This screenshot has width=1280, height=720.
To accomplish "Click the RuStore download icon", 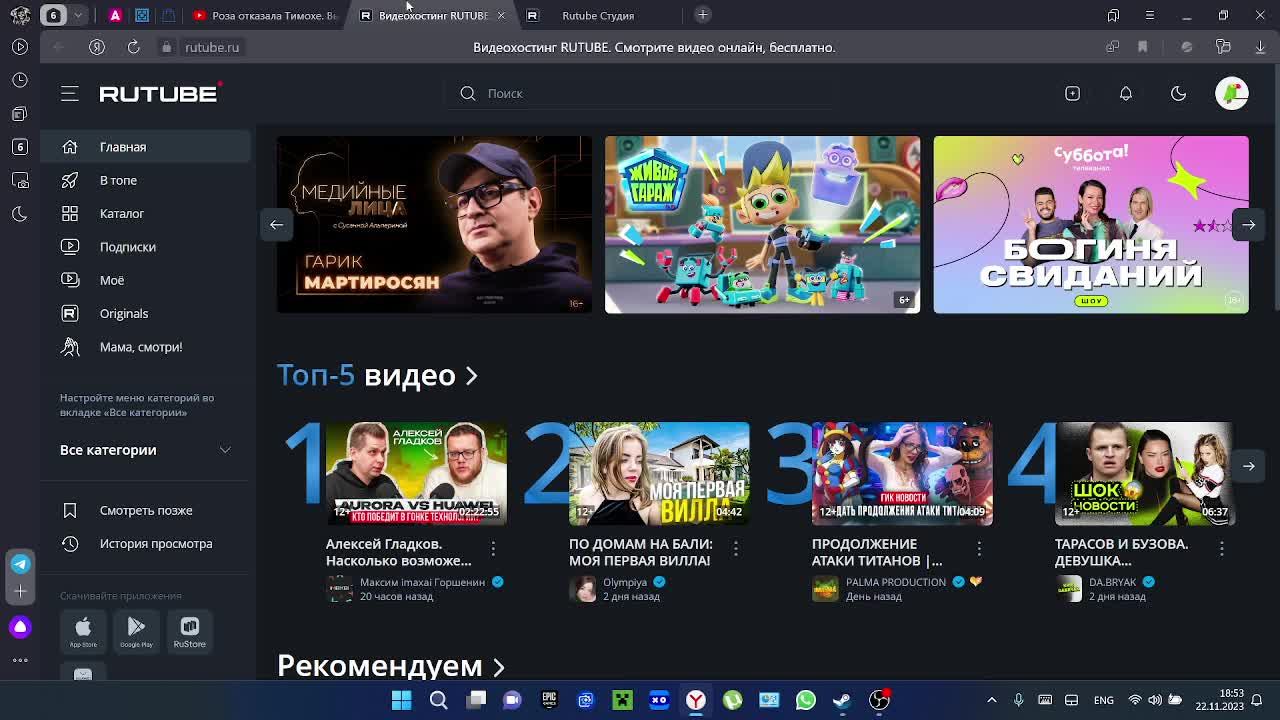I will click(189, 631).
